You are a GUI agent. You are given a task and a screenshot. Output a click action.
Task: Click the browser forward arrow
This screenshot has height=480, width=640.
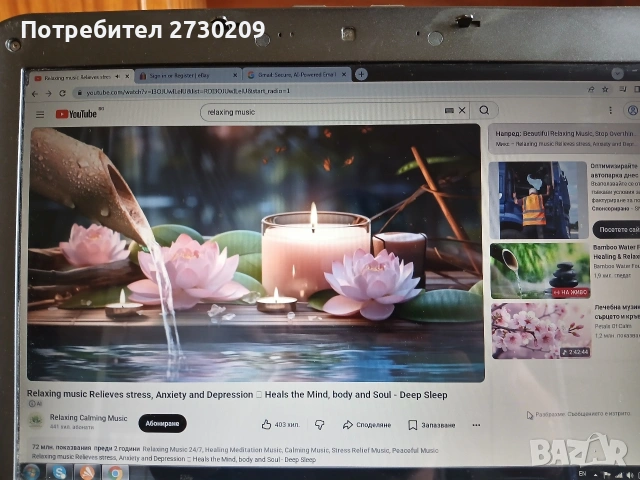(49, 93)
